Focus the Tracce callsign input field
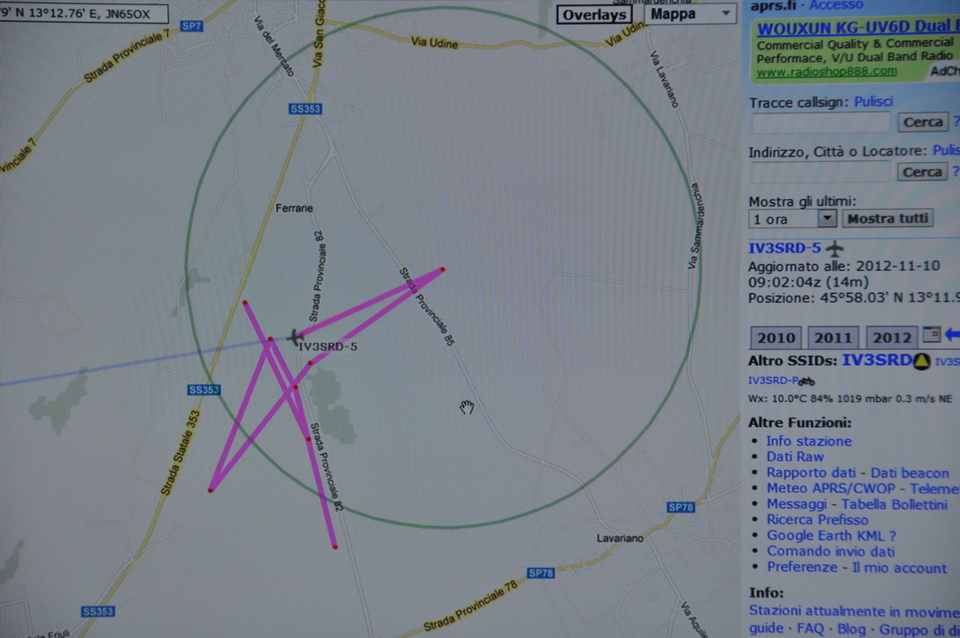960x638 pixels. pos(819,122)
